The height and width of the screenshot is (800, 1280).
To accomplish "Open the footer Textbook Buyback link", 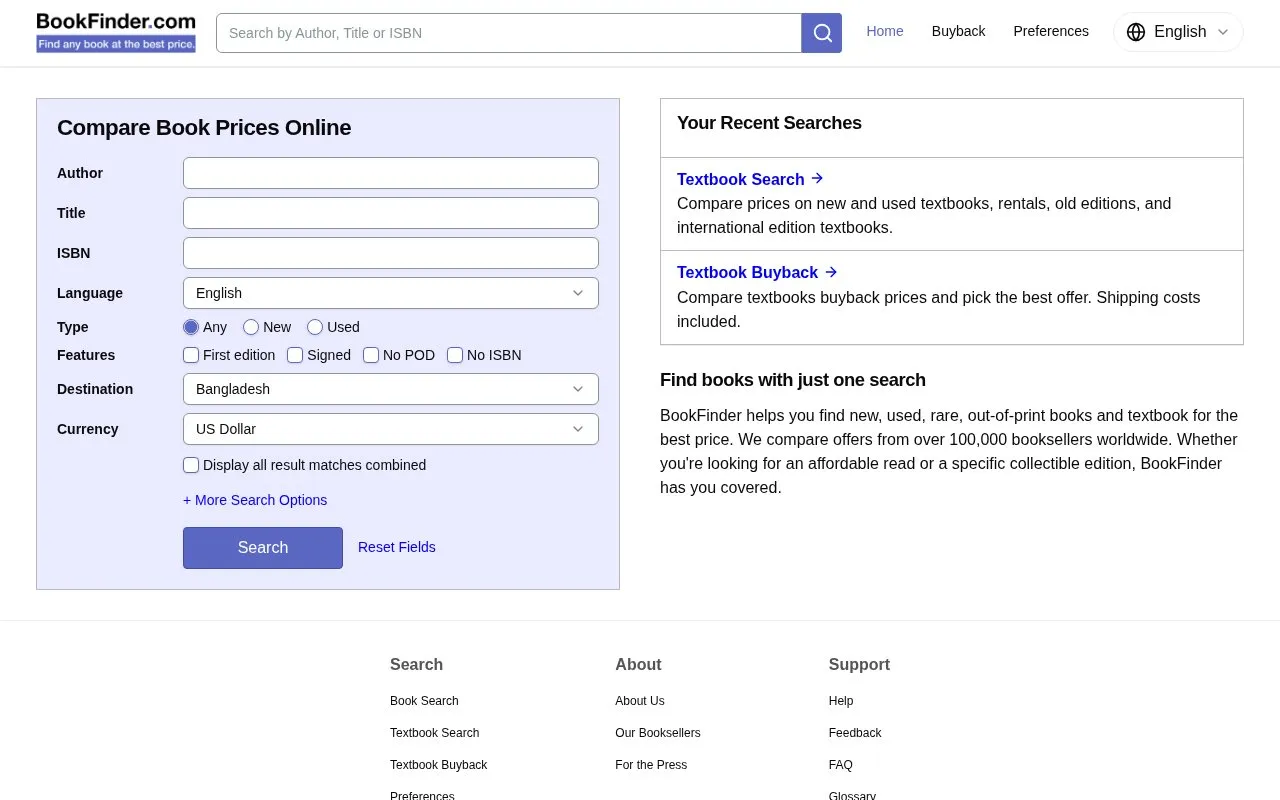I will coord(439,765).
